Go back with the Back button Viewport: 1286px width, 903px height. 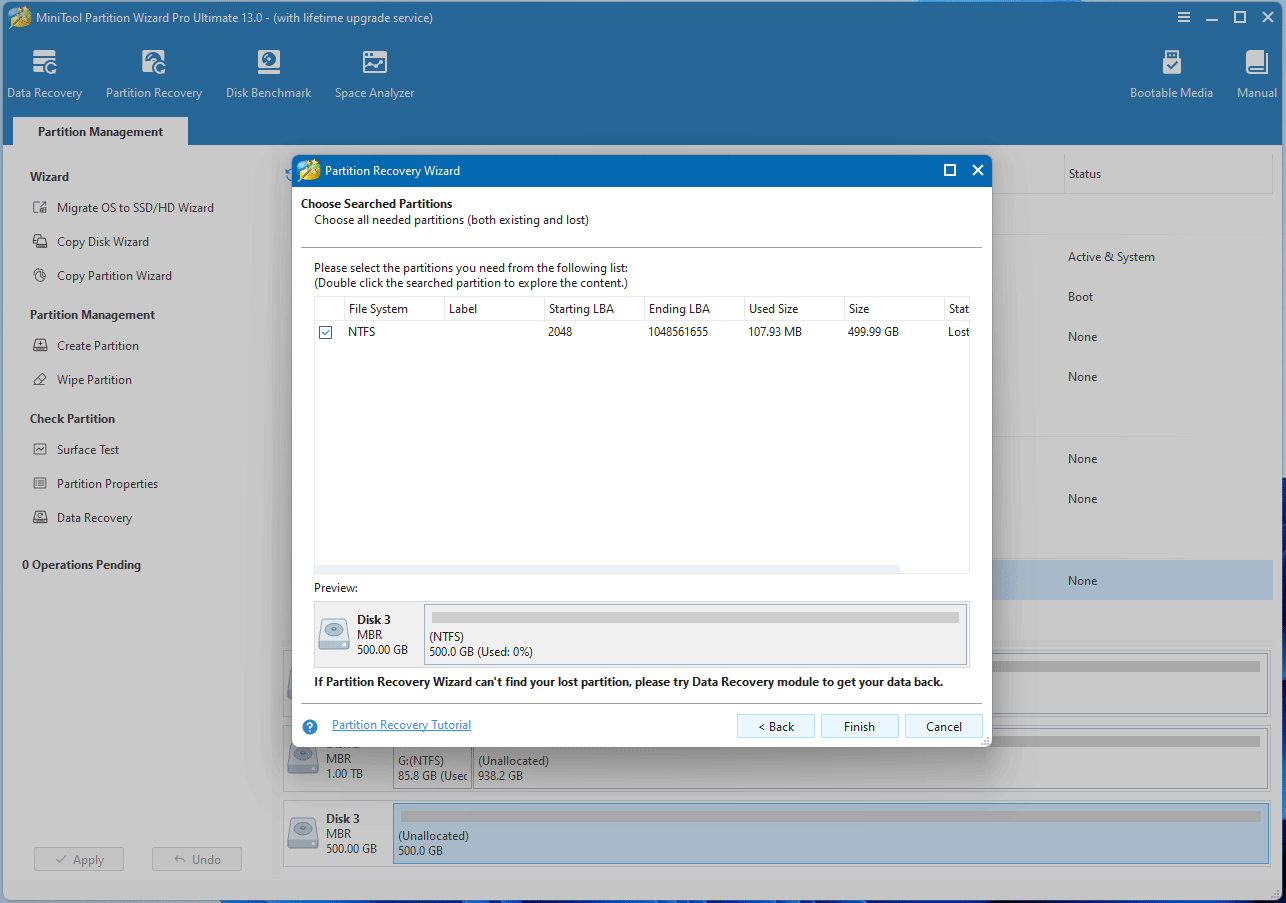[x=775, y=727]
